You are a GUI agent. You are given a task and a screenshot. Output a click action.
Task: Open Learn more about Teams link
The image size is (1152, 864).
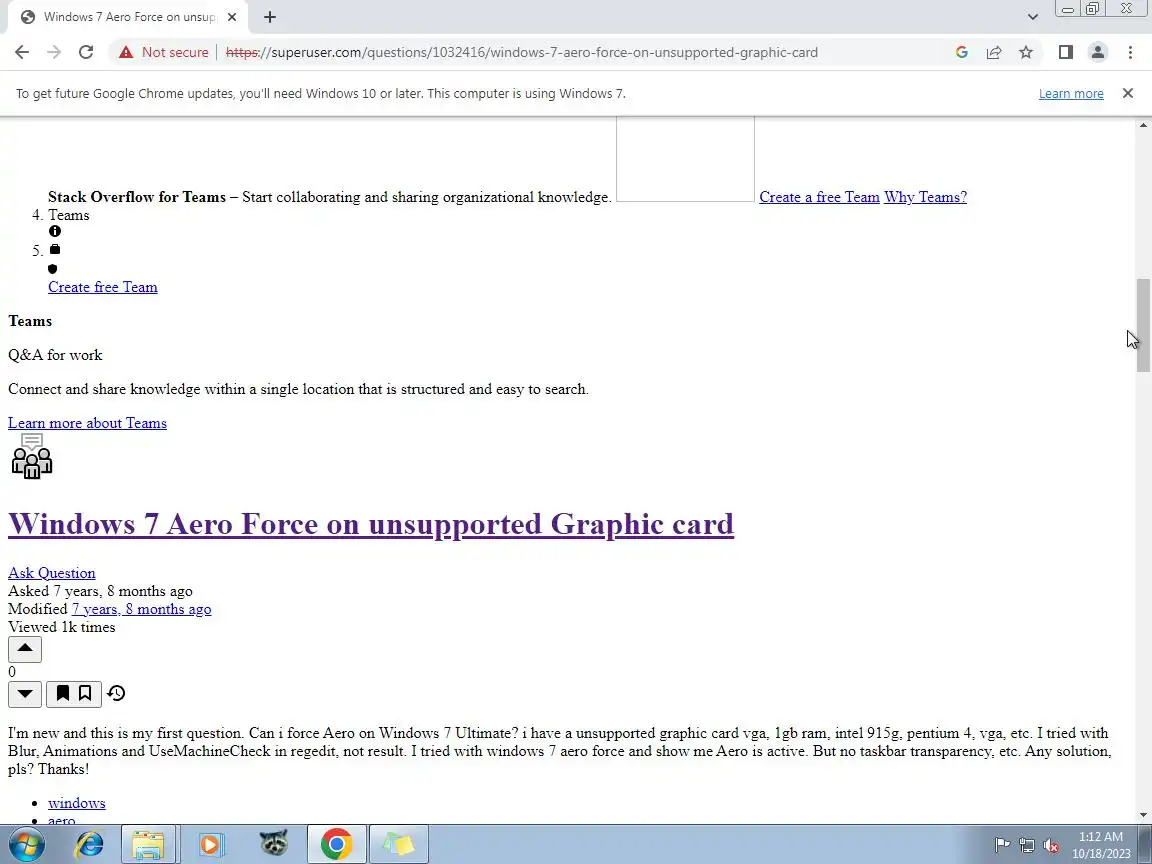pyautogui.click(x=87, y=423)
